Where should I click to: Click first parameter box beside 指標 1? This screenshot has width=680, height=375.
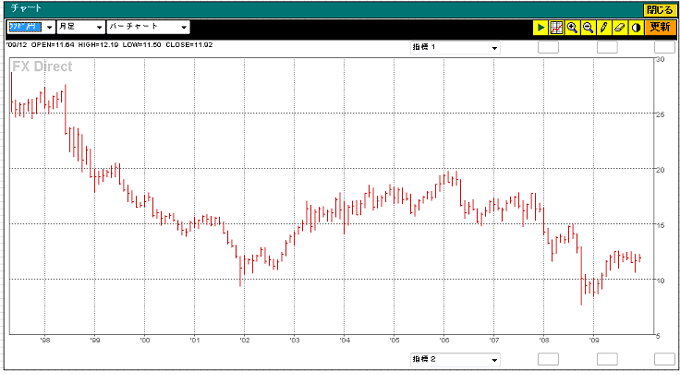[x=548, y=47]
